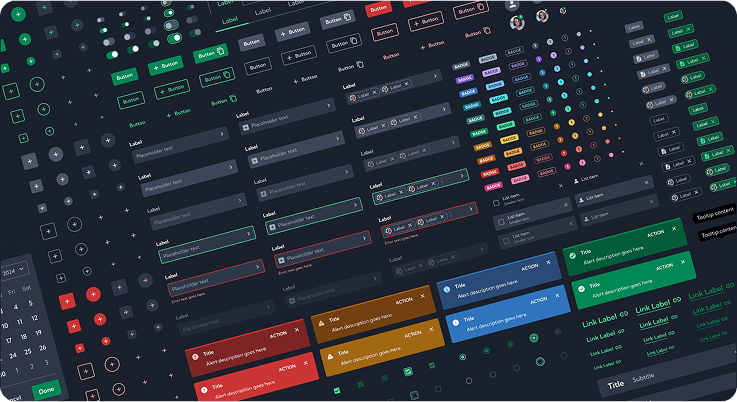Viewport: 737px width, 402px height.
Task: Expand the red-bordered Placeholder text field without icon
Action: pyautogui.click(x=216, y=277)
